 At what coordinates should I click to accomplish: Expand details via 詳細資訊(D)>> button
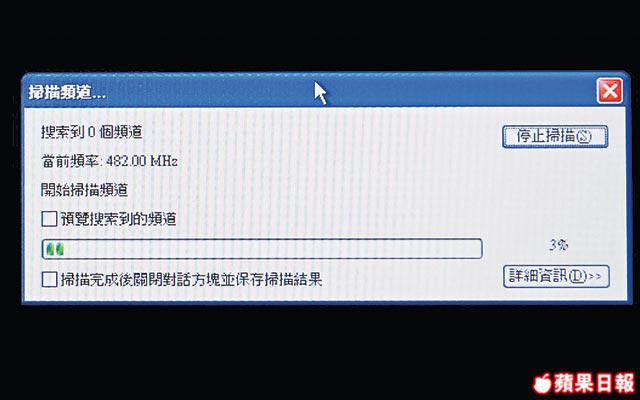point(556,276)
